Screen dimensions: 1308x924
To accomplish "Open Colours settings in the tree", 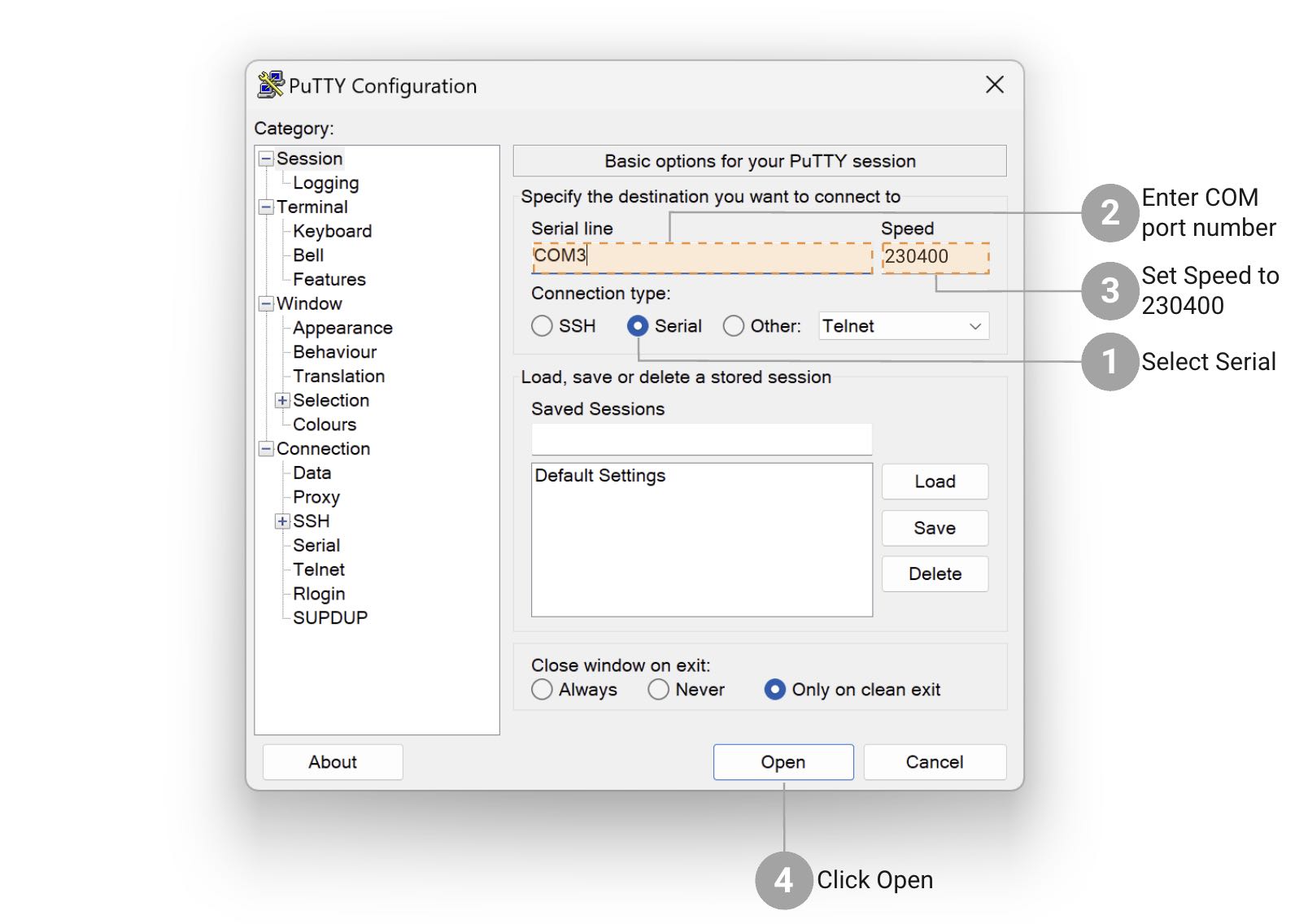I will 325,425.
